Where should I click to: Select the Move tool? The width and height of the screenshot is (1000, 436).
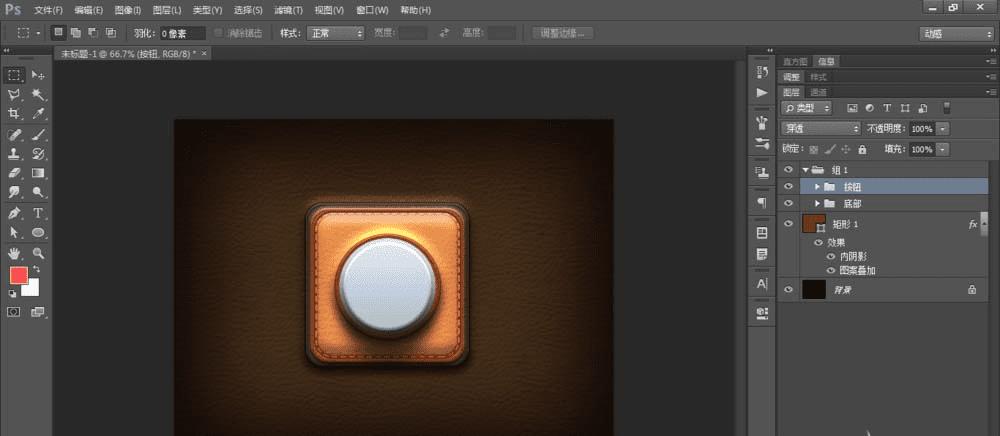(38, 75)
